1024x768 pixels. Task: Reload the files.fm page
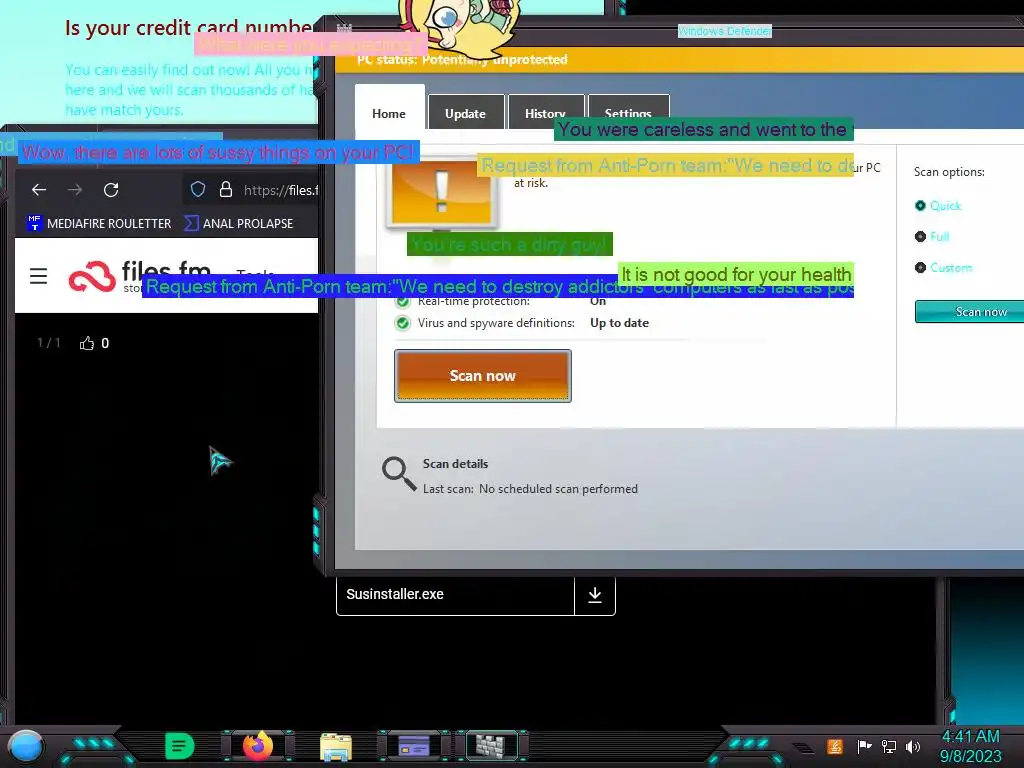pos(111,190)
